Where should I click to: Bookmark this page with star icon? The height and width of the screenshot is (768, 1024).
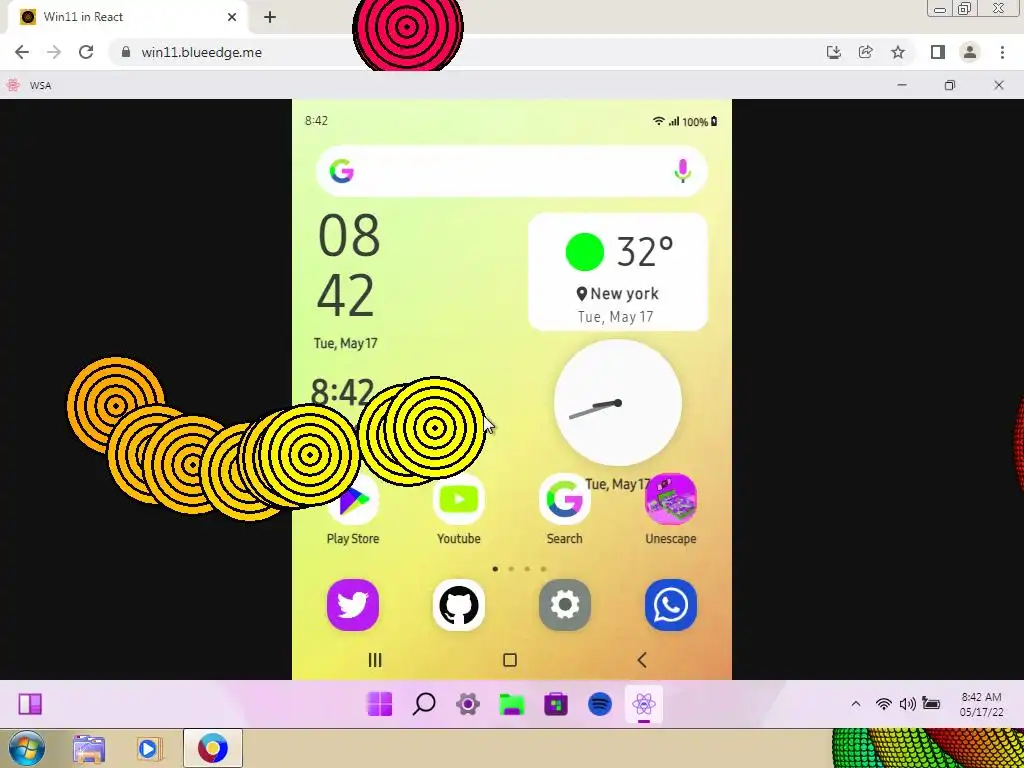coord(899,52)
